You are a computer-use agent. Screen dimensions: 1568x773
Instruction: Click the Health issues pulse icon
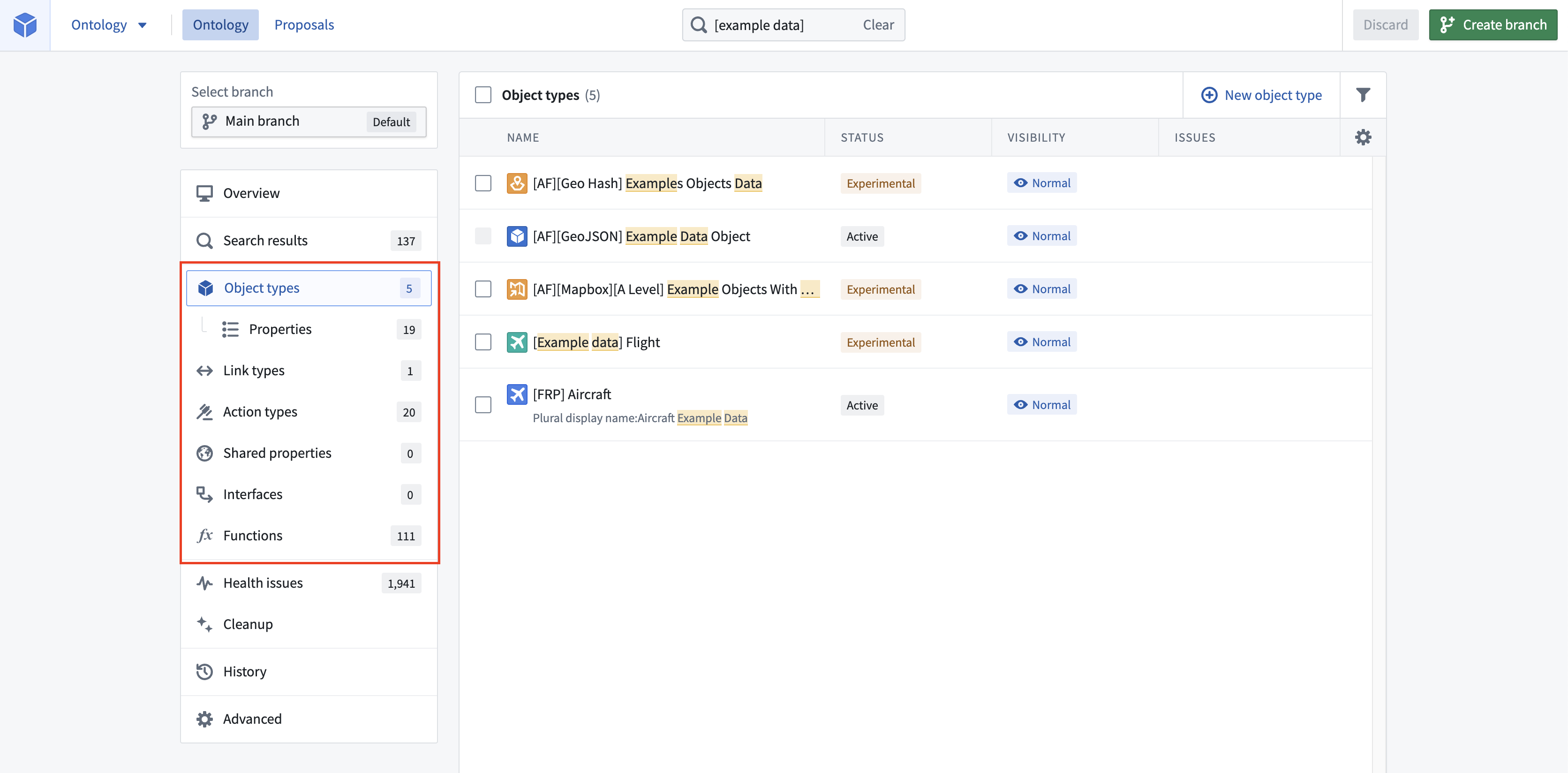(204, 583)
